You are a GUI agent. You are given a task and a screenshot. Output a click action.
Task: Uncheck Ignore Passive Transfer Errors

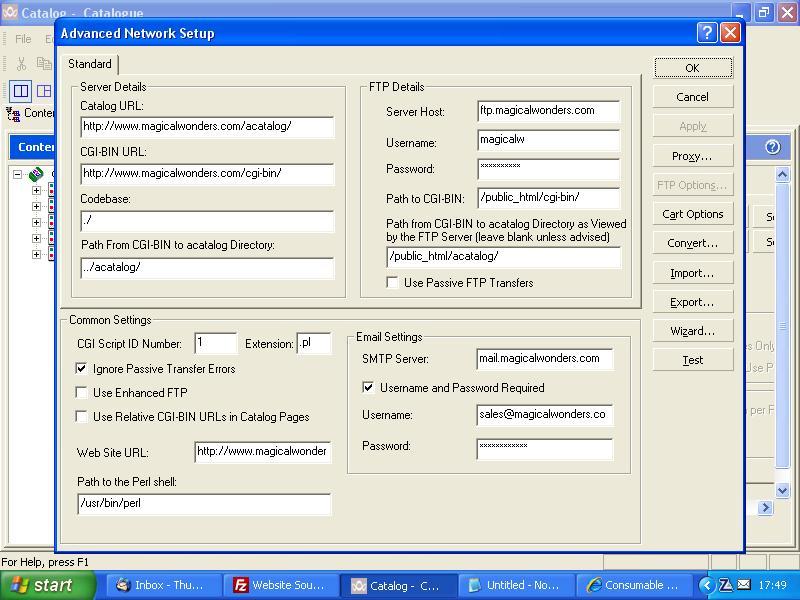click(82, 369)
